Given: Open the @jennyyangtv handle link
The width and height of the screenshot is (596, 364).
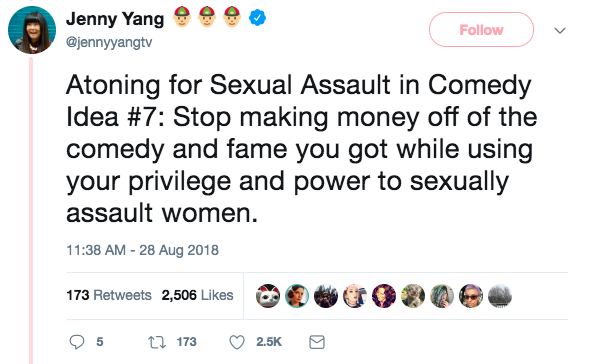Looking at the screenshot, I should pos(109,42).
